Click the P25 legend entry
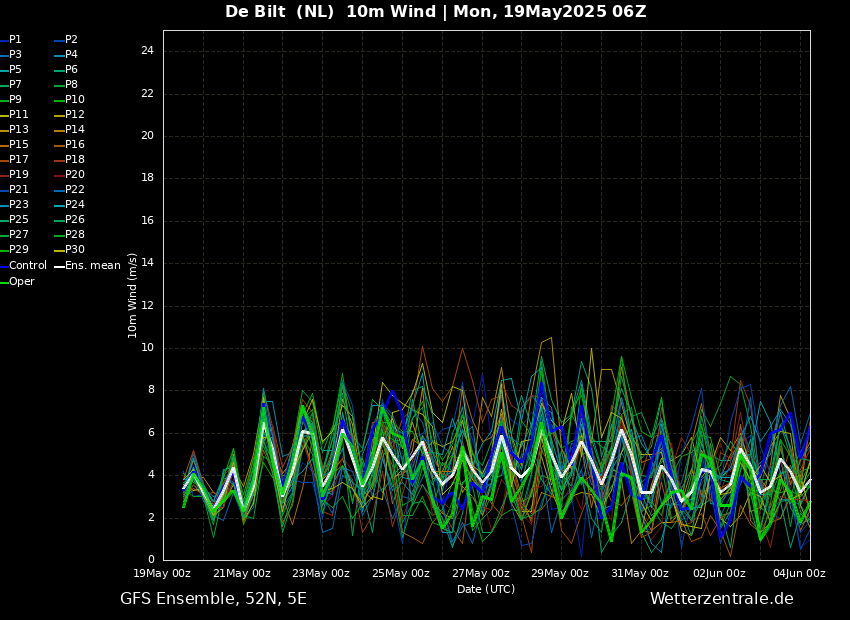The width and height of the screenshot is (850, 620). (x=18, y=220)
